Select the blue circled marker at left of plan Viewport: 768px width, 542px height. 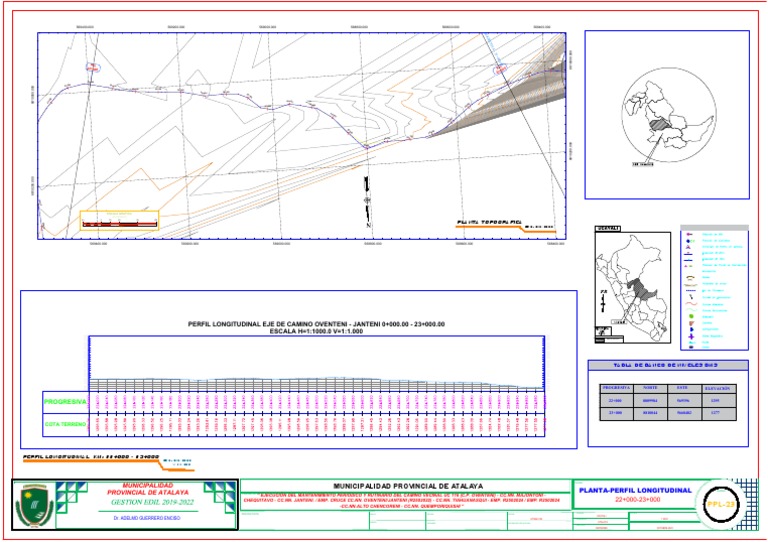tap(93, 68)
